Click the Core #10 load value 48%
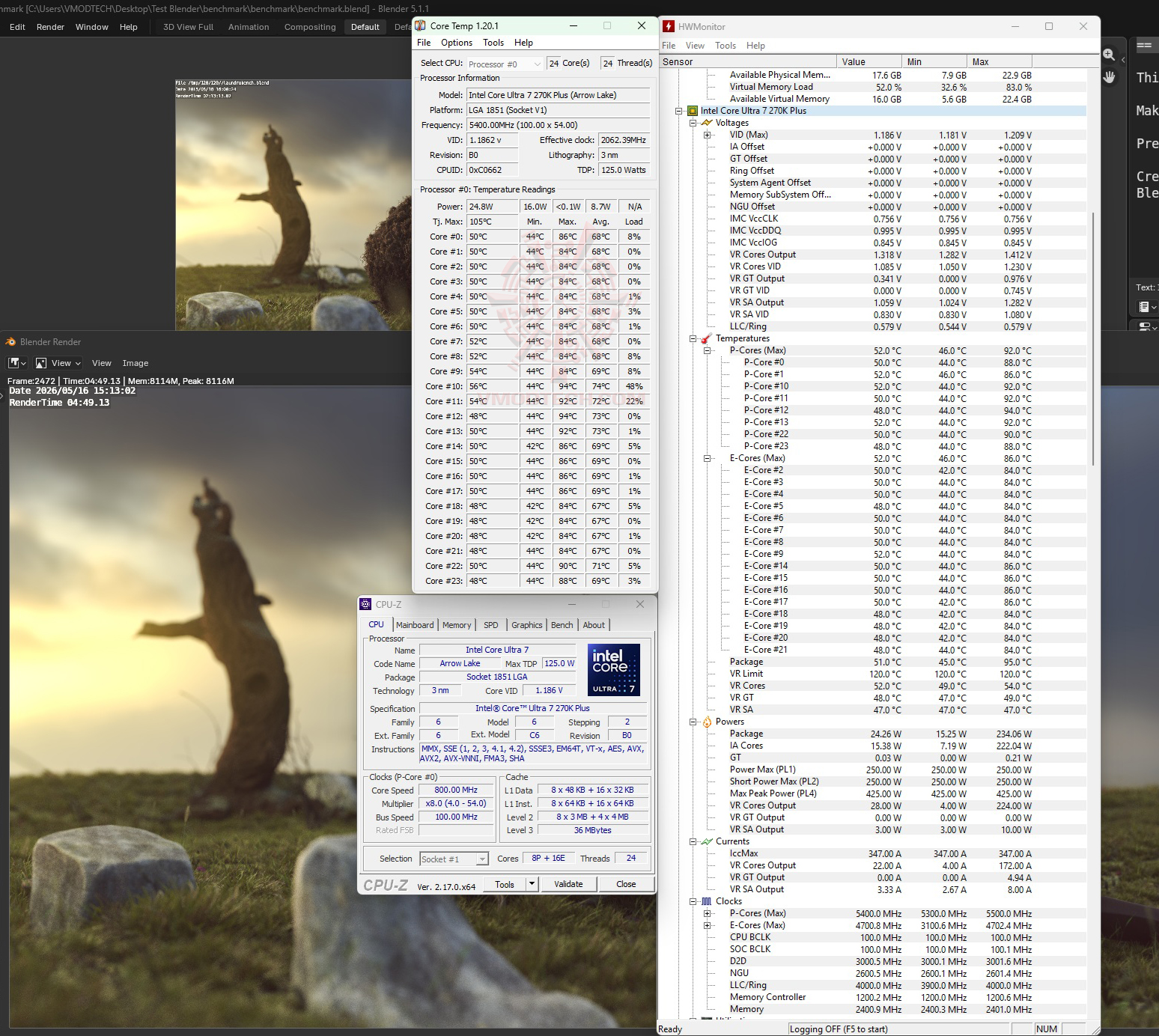This screenshot has width=1159, height=1036. tap(634, 386)
